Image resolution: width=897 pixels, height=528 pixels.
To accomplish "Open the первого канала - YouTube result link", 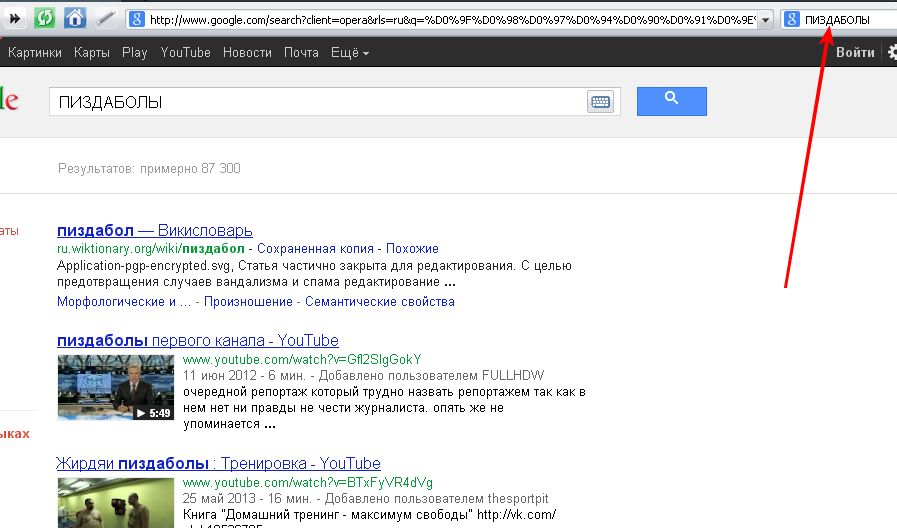I will (x=197, y=340).
